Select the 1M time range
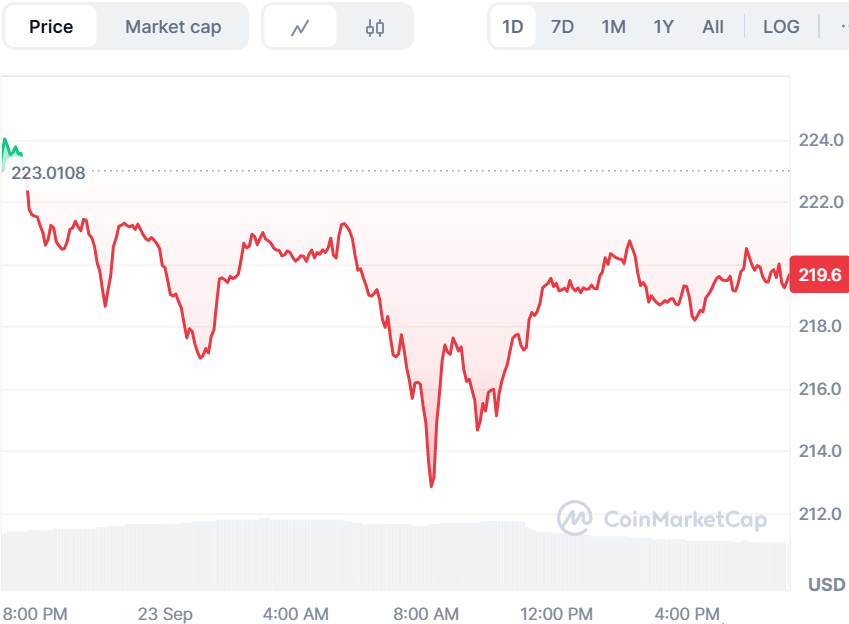 tap(614, 27)
